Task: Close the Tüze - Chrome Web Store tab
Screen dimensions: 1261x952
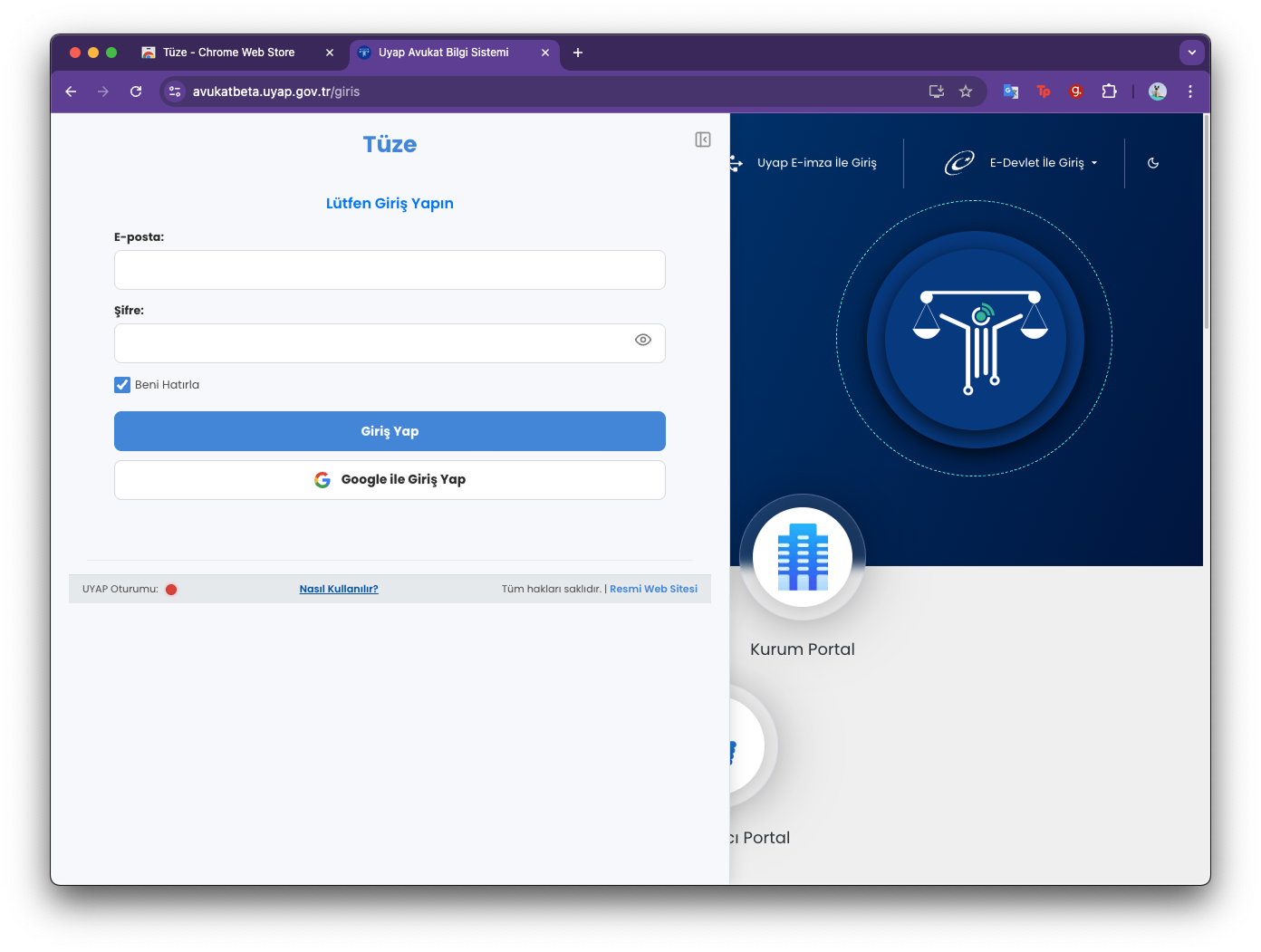Action: tap(330, 53)
